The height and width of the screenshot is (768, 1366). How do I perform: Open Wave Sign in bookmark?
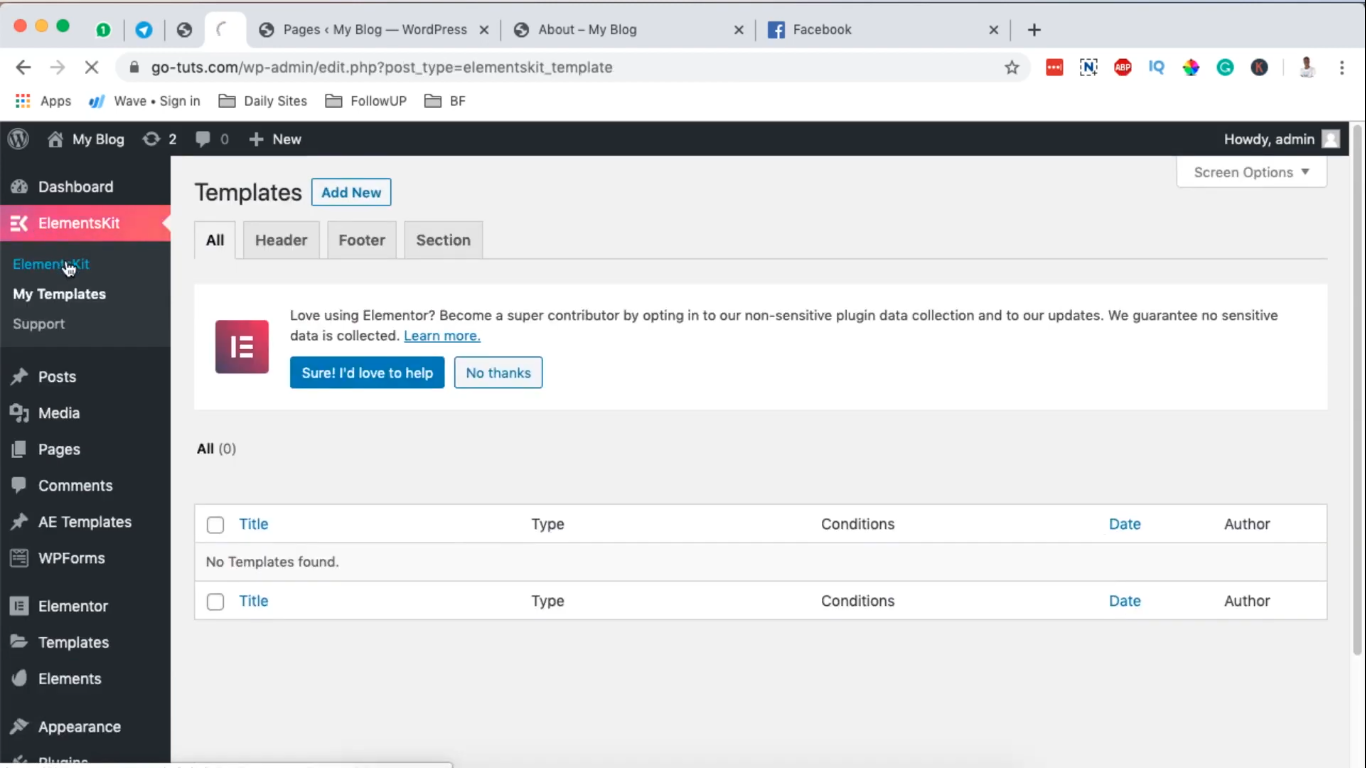[145, 101]
